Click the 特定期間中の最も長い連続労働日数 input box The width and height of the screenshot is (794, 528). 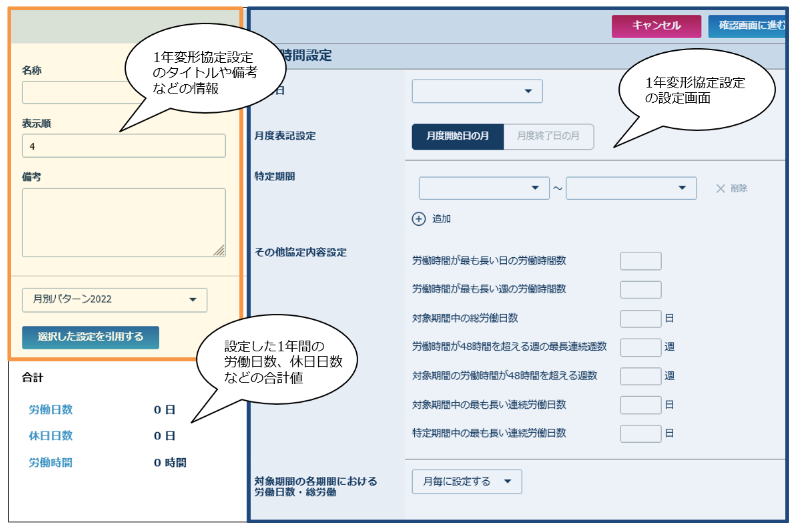coord(640,434)
